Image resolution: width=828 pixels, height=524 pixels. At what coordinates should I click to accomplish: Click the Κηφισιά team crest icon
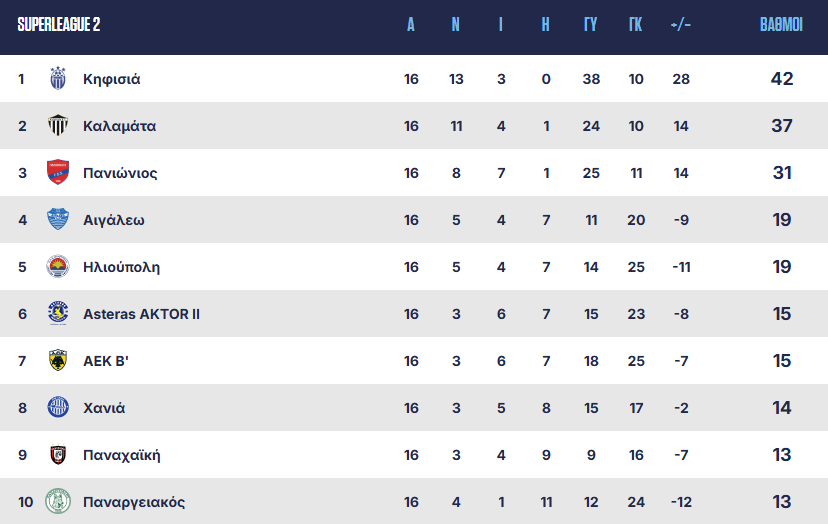(x=58, y=79)
